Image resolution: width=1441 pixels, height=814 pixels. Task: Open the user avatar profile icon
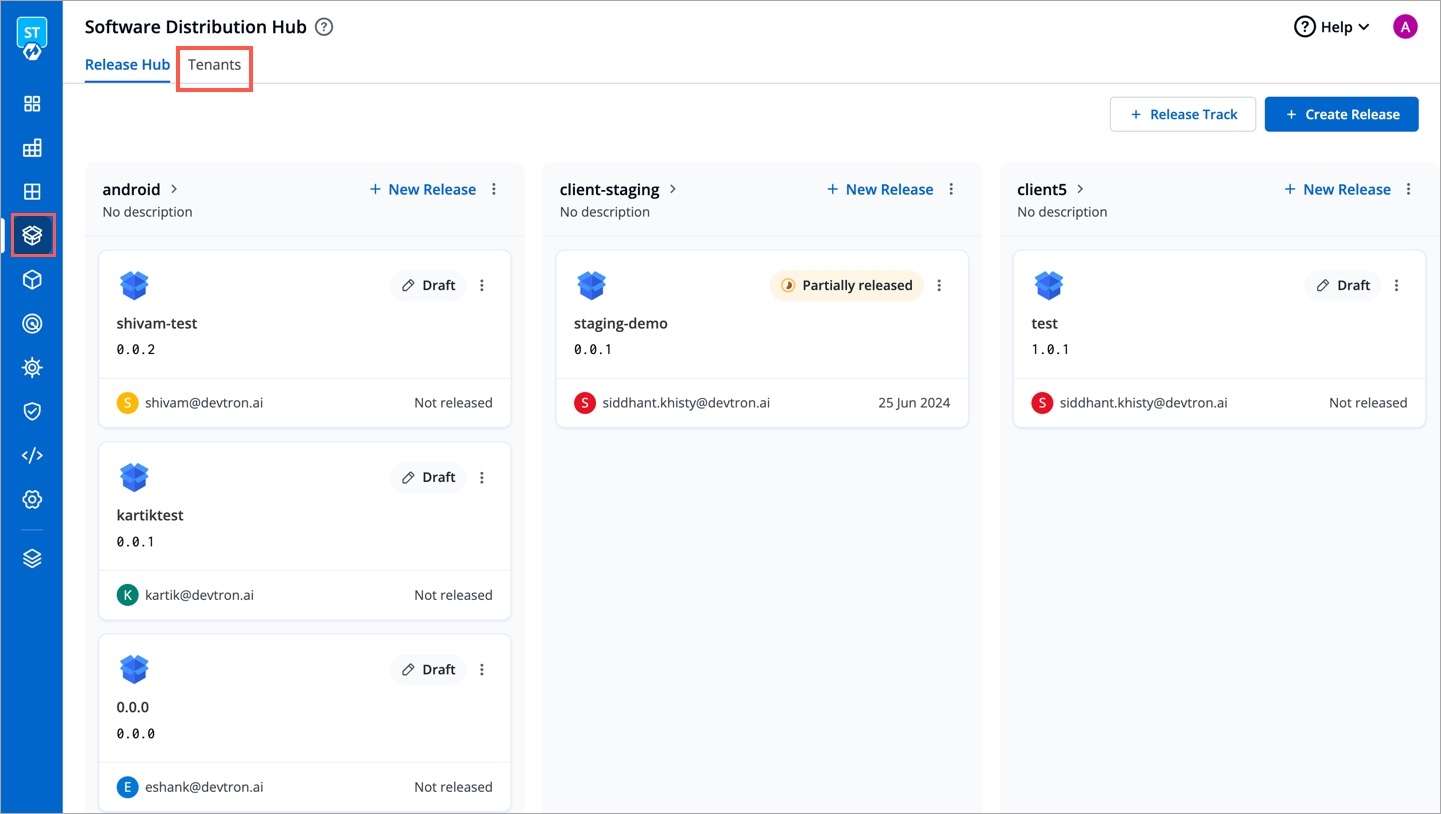click(1405, 27)
